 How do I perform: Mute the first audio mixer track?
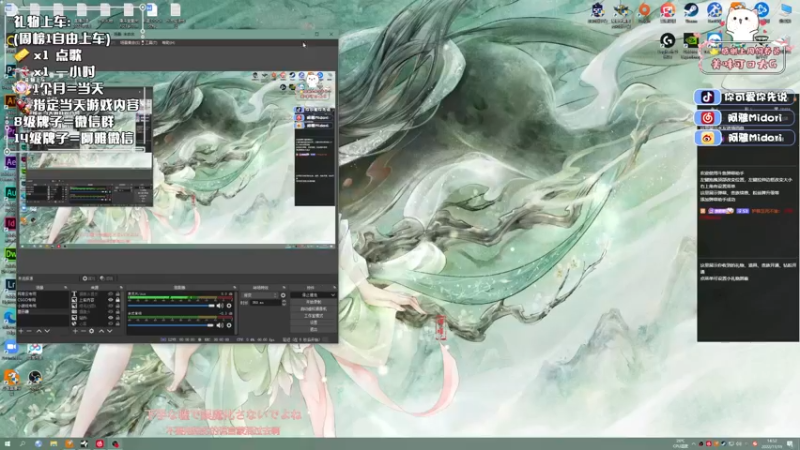pyautogui.click(x=219, y=306)
